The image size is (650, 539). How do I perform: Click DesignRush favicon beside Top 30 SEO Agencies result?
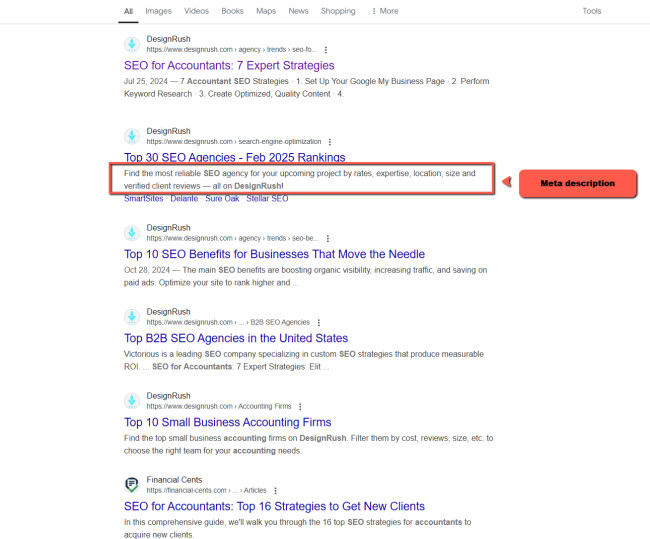tap(132, 136)
